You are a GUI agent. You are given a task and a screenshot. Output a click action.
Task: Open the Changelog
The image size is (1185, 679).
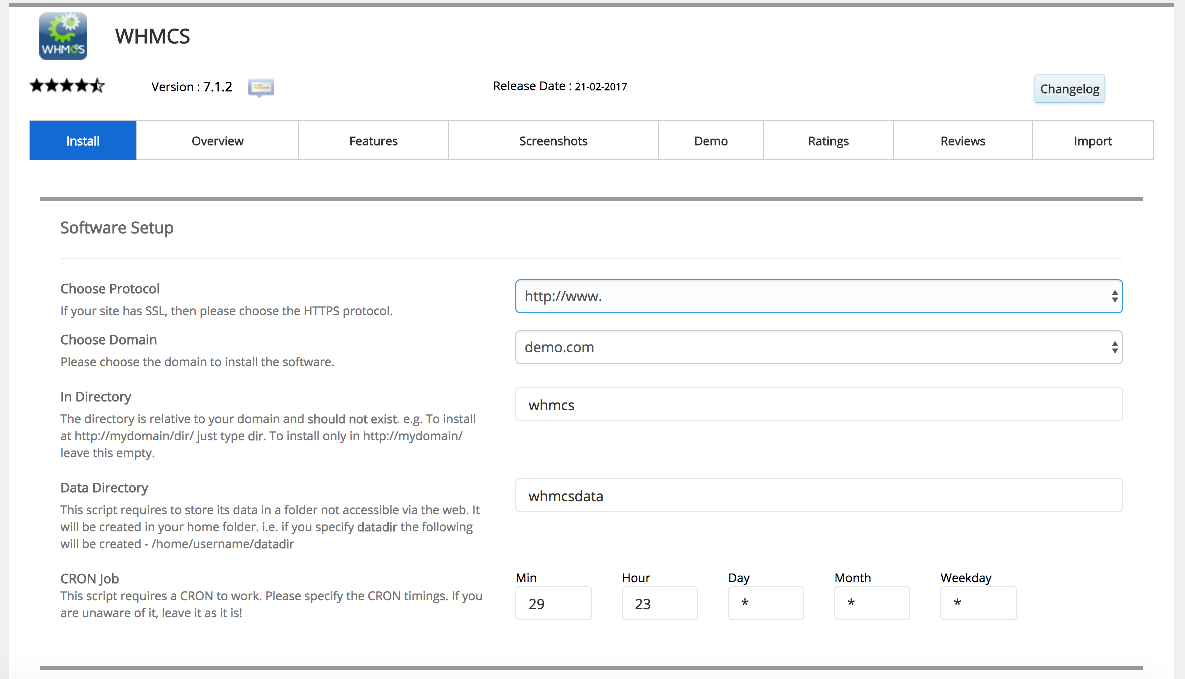tap(1069, 88)
